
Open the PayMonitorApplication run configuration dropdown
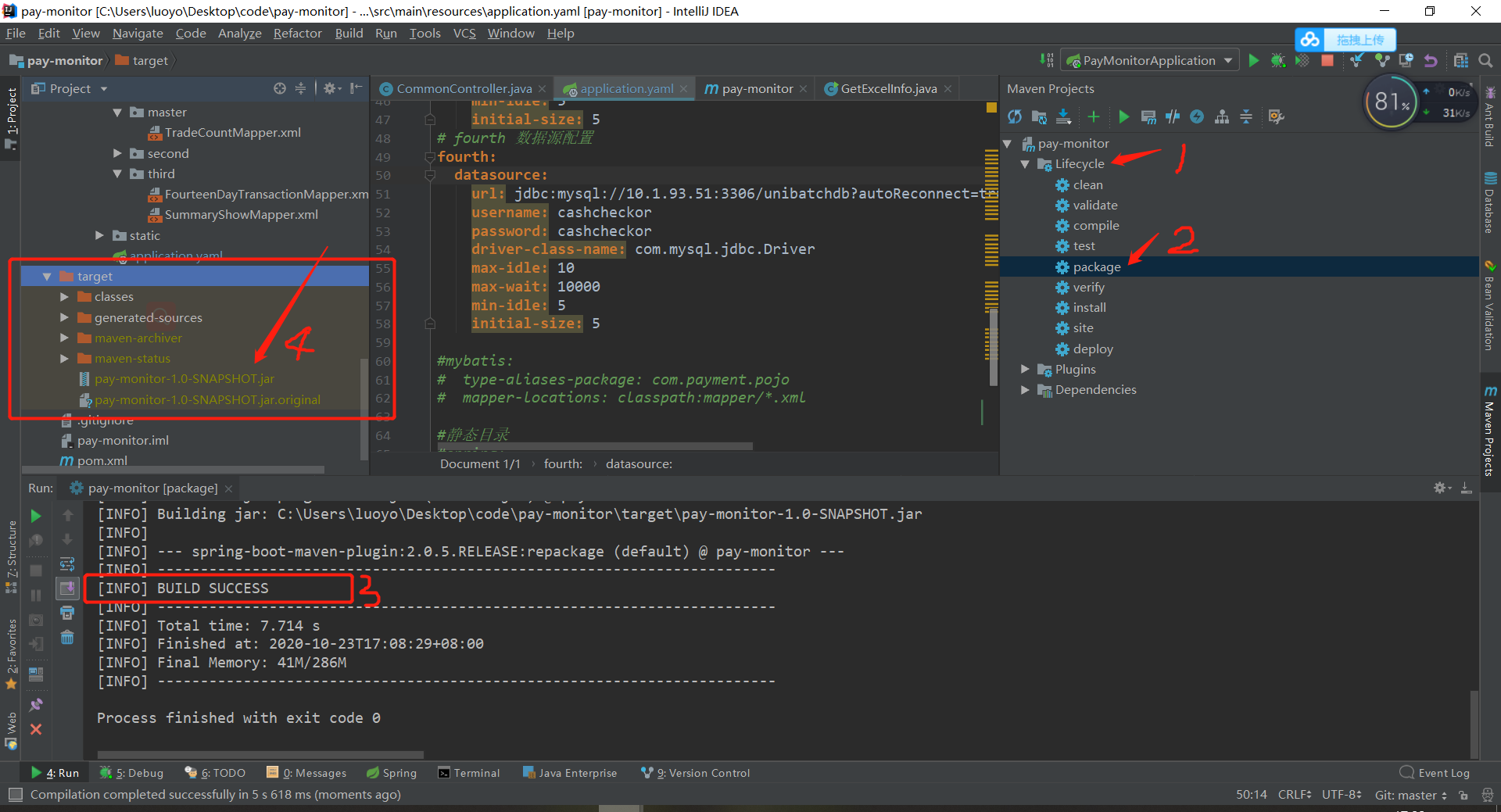point(1150,61)
